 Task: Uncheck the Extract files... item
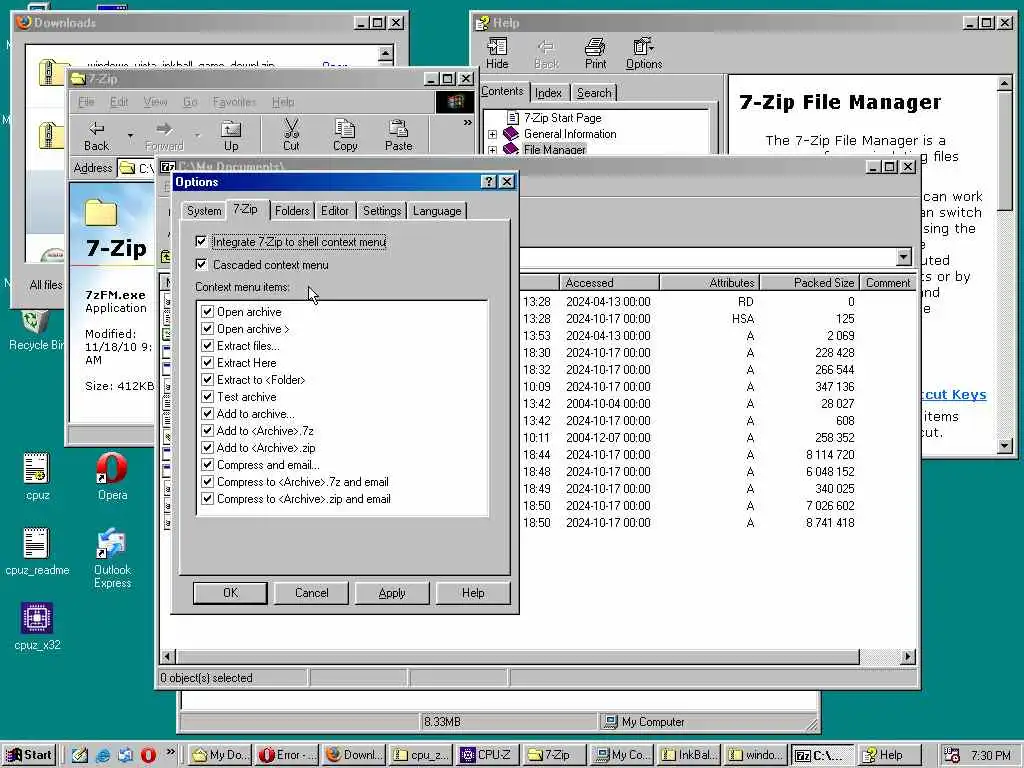(x=208, y=345)
